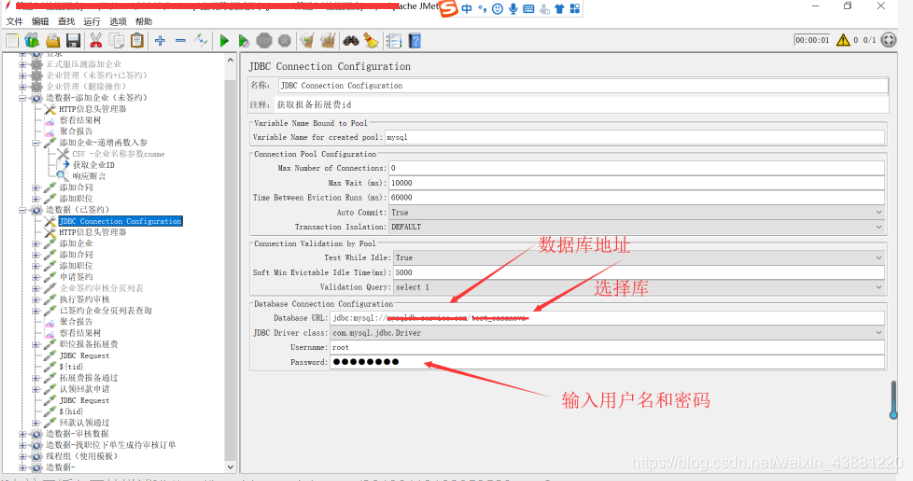Open the 运行 menu

91,22
